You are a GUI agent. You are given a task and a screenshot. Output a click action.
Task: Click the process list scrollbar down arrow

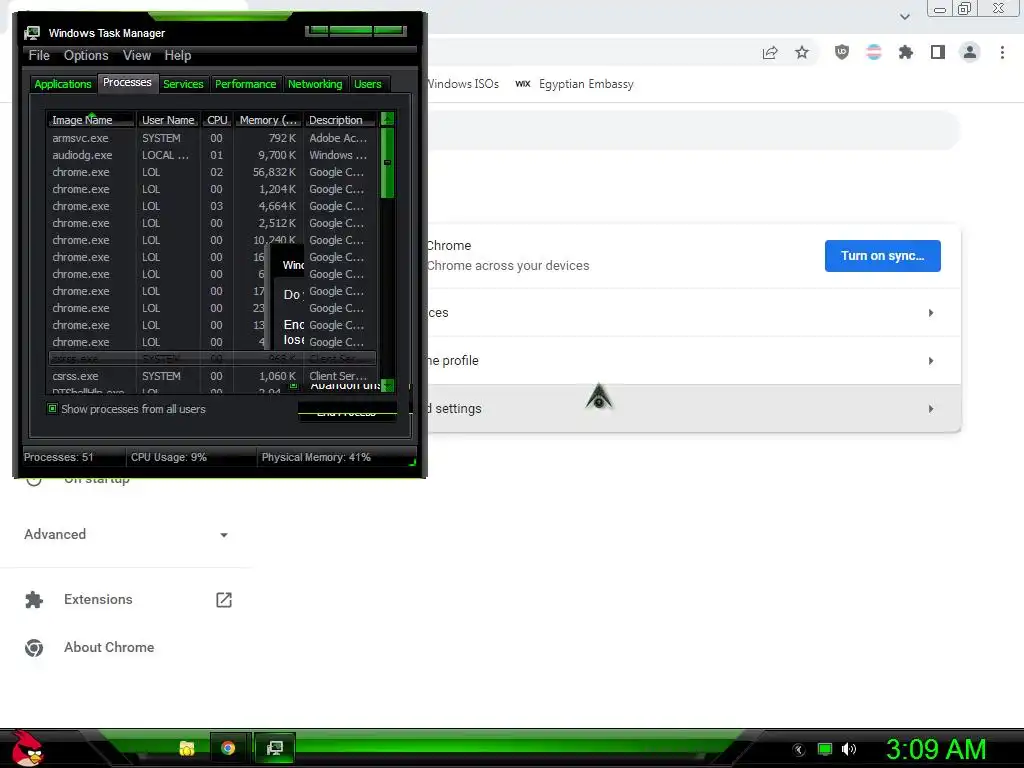(387, 385)
